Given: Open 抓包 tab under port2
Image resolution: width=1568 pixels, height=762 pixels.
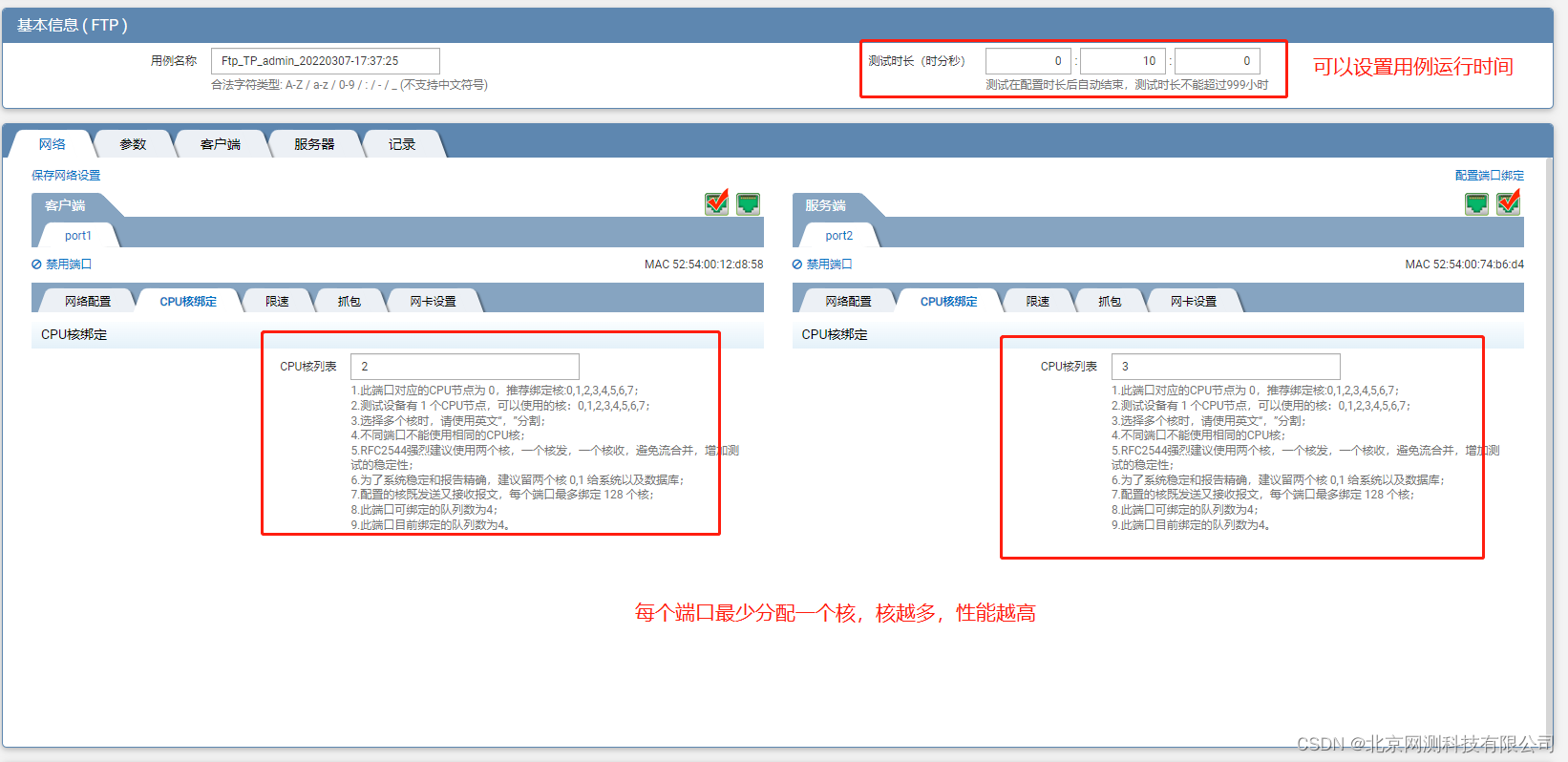Looking at the screenshot, I should [1110, 301].
